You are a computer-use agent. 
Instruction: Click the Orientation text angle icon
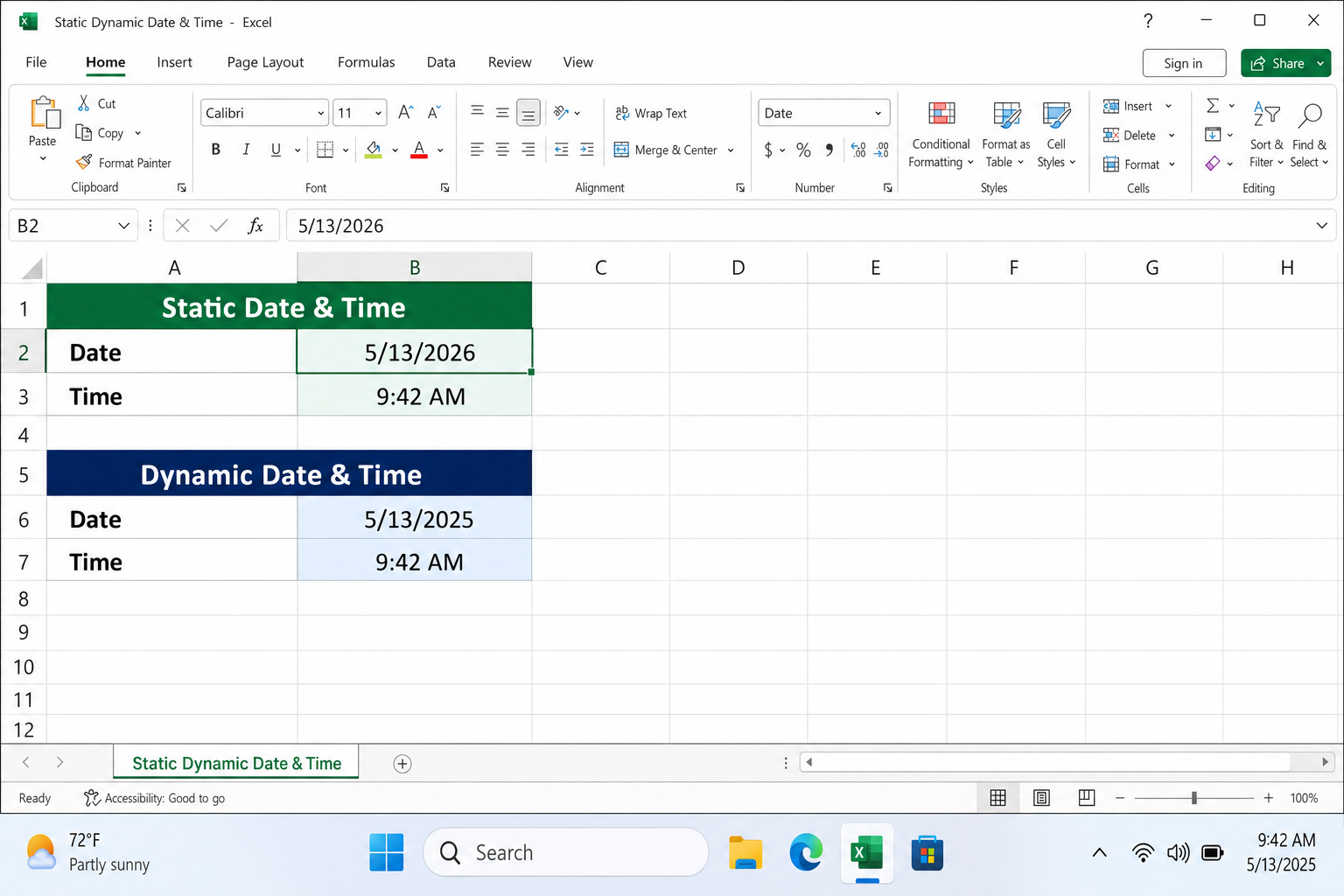(x=562, y=113)
